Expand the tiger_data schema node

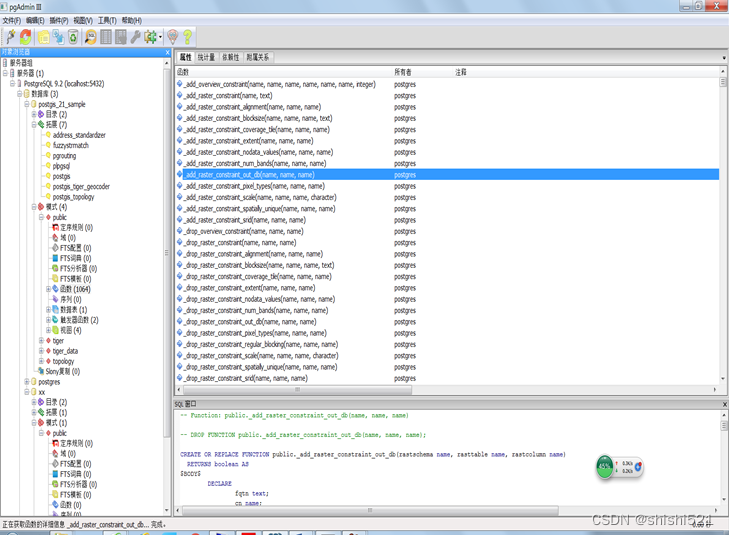pyautogui.click(x=41, y=351)
